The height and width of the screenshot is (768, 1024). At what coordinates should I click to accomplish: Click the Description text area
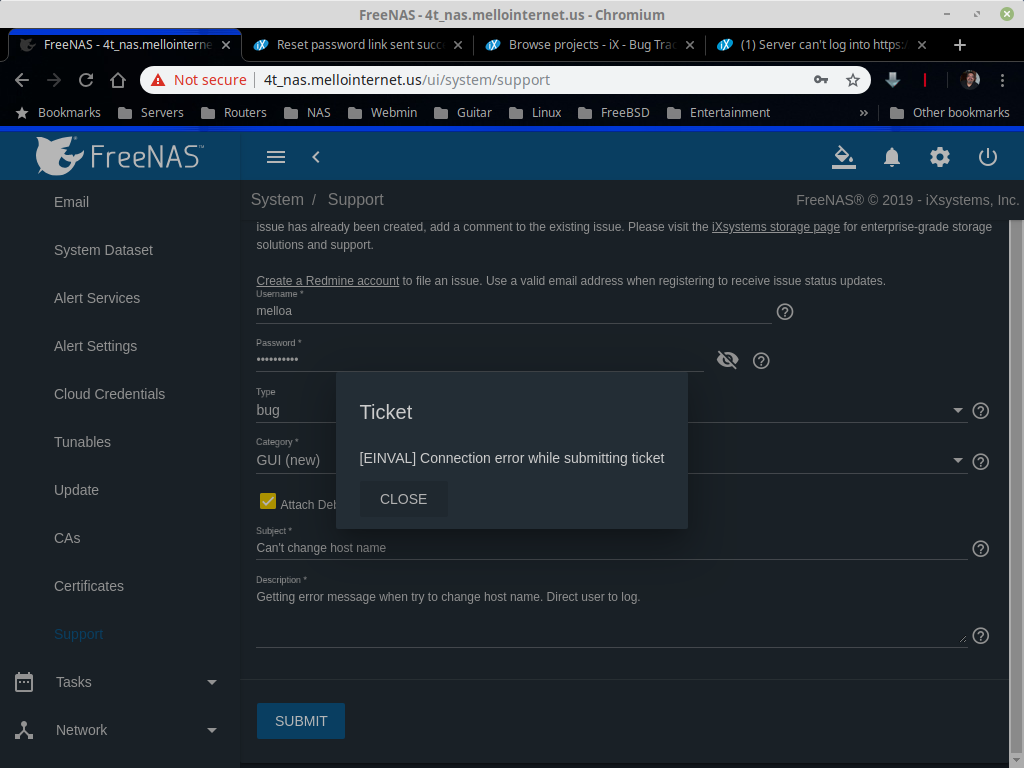pyautogui.click(x=611, y=617)
